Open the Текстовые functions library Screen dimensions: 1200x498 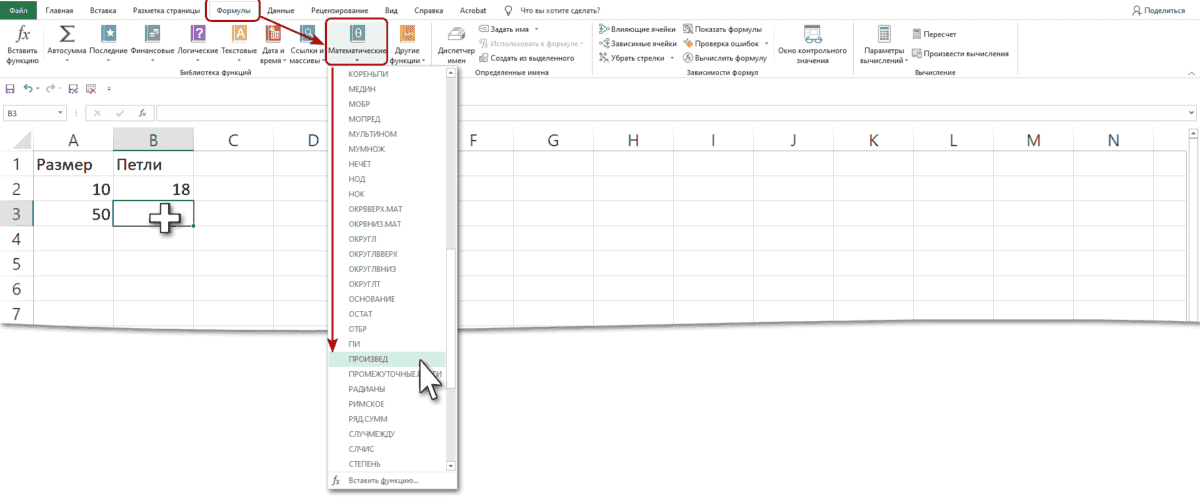point(238,42)
